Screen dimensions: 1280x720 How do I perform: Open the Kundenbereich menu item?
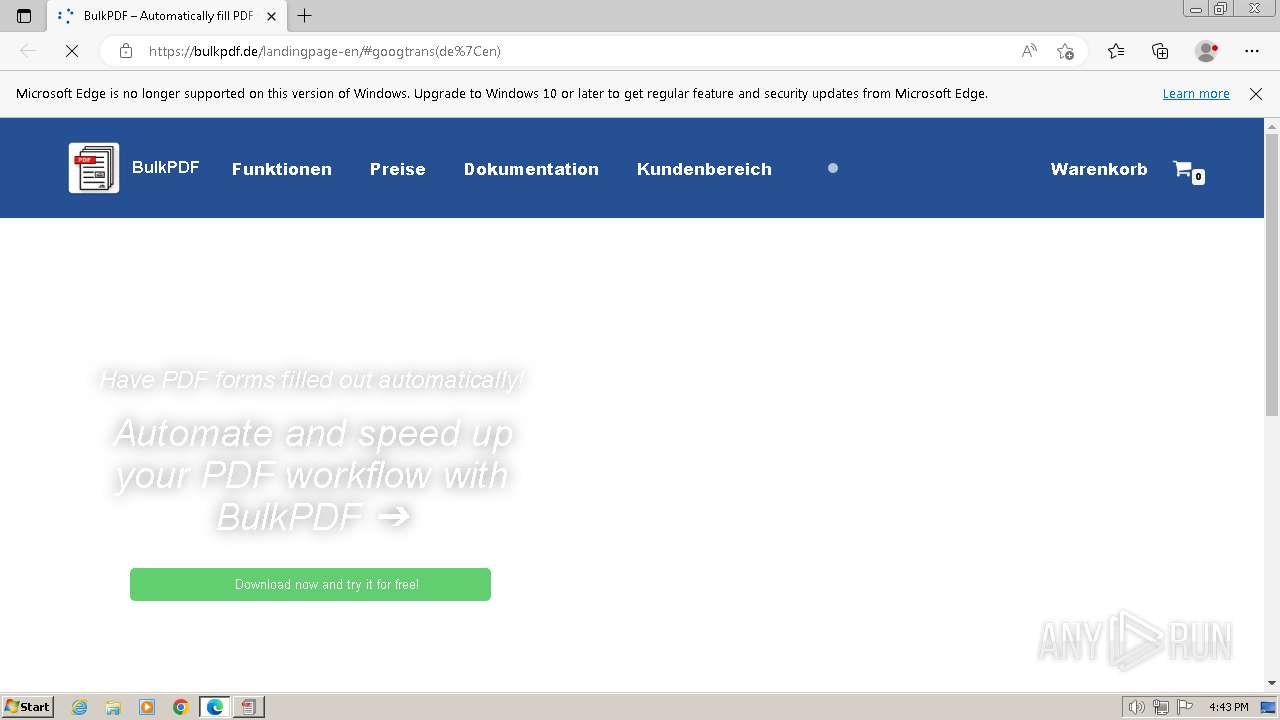point(704,169)
